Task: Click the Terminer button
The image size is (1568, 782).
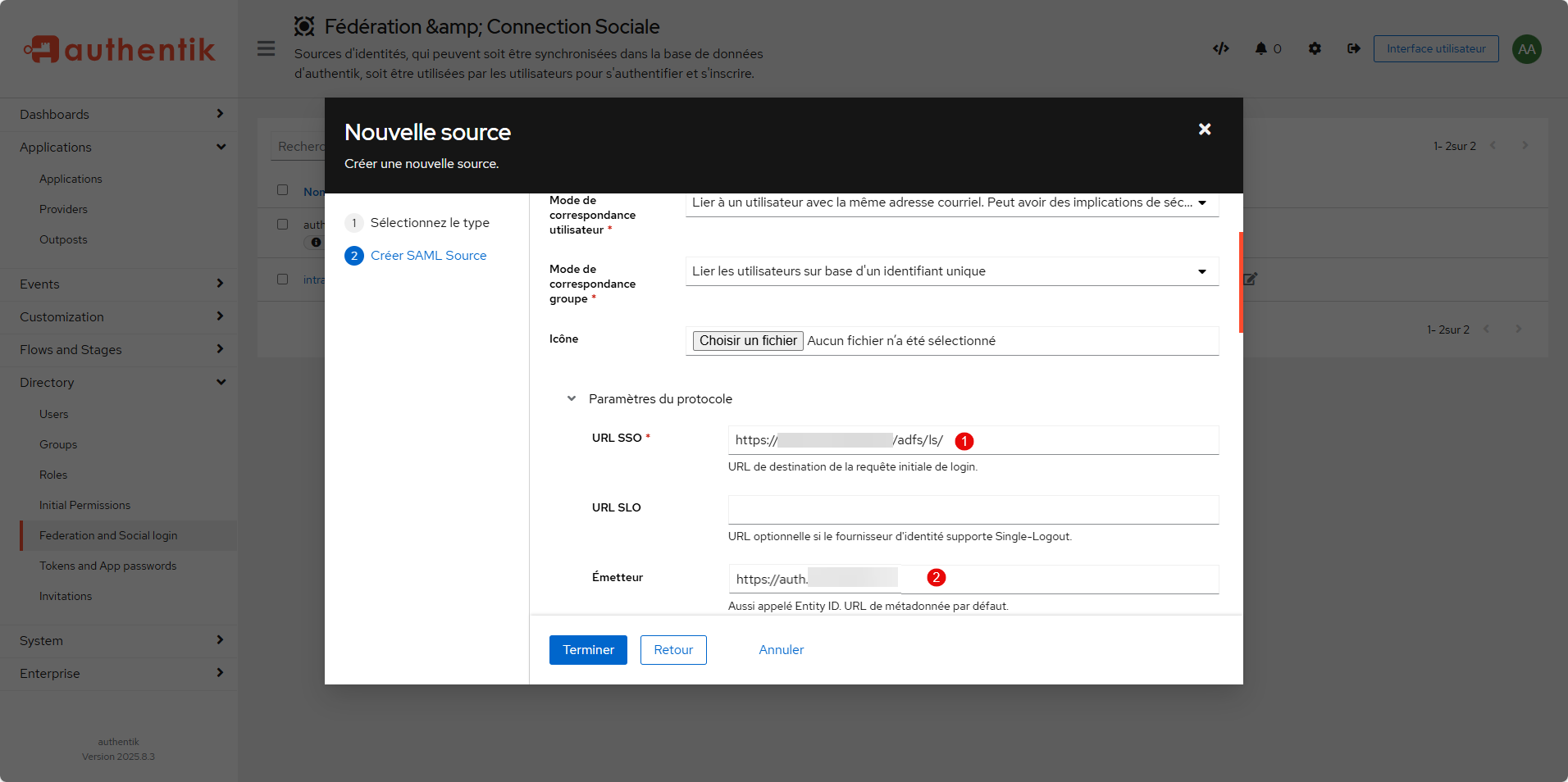Action: click(588, 650)
